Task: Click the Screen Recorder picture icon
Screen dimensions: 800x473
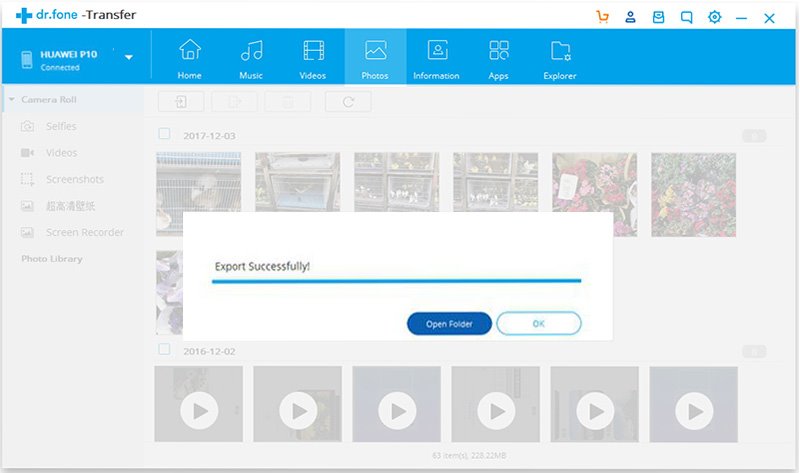Action: [x=27, y=233]
